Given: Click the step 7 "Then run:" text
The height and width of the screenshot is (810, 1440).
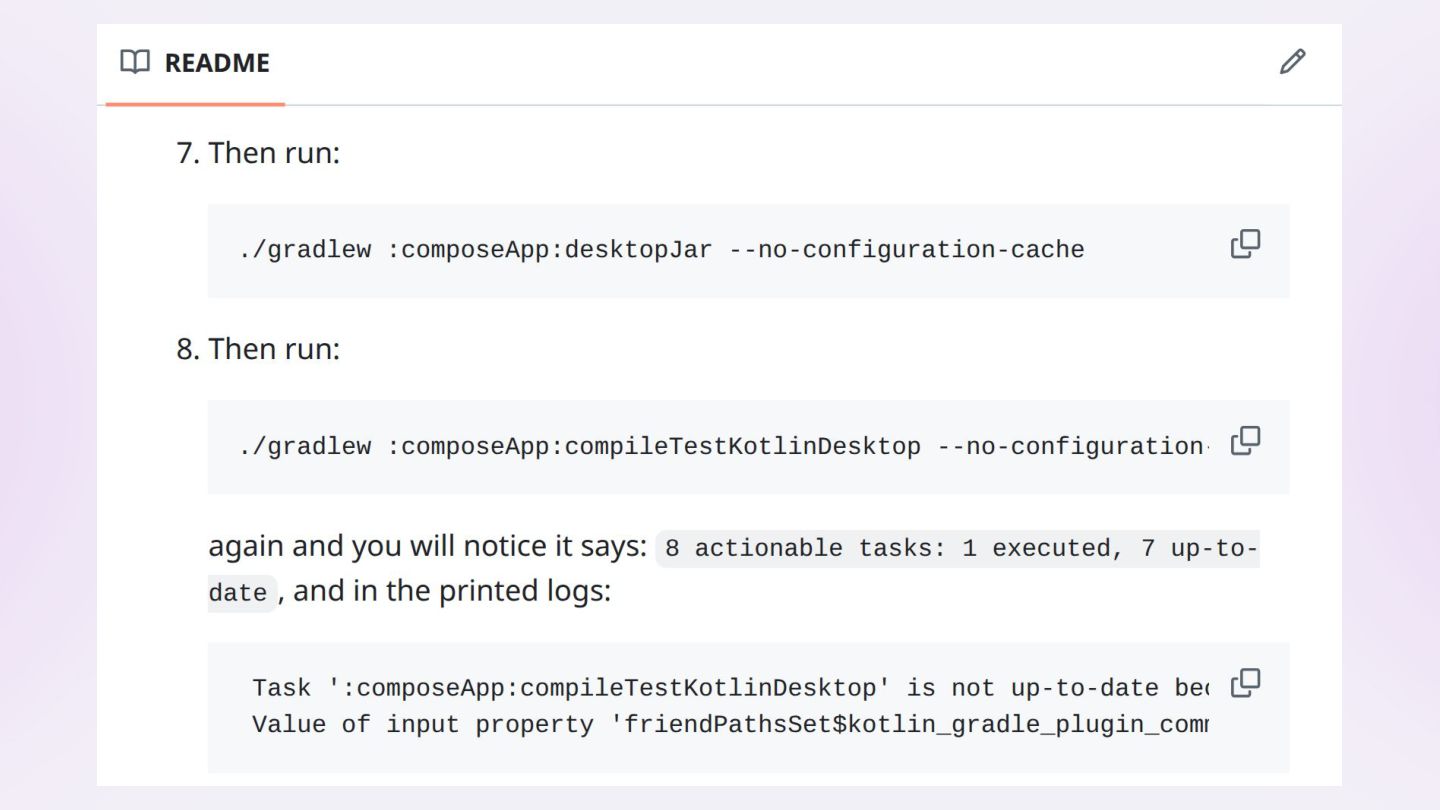Looking at the screenshot, I should click(x=274, y=153).
